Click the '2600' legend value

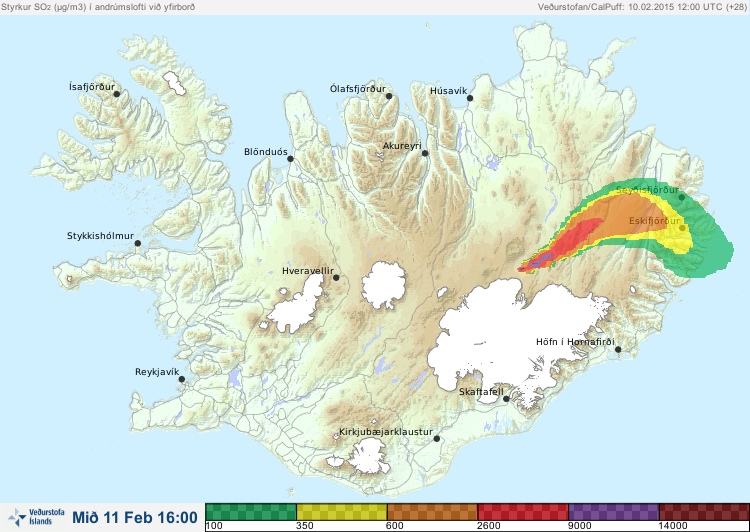pyautogui.click(x=490, y=526)
